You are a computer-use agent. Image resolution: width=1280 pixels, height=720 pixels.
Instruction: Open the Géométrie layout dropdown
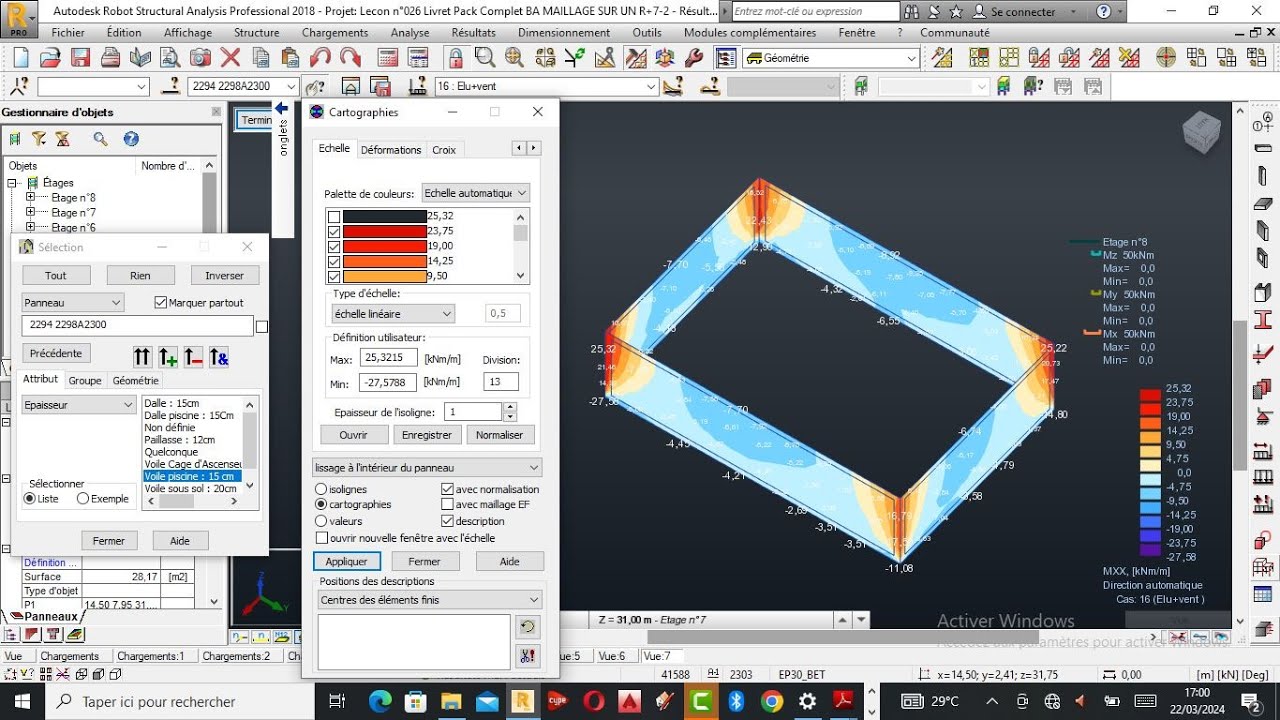(831, 58)
